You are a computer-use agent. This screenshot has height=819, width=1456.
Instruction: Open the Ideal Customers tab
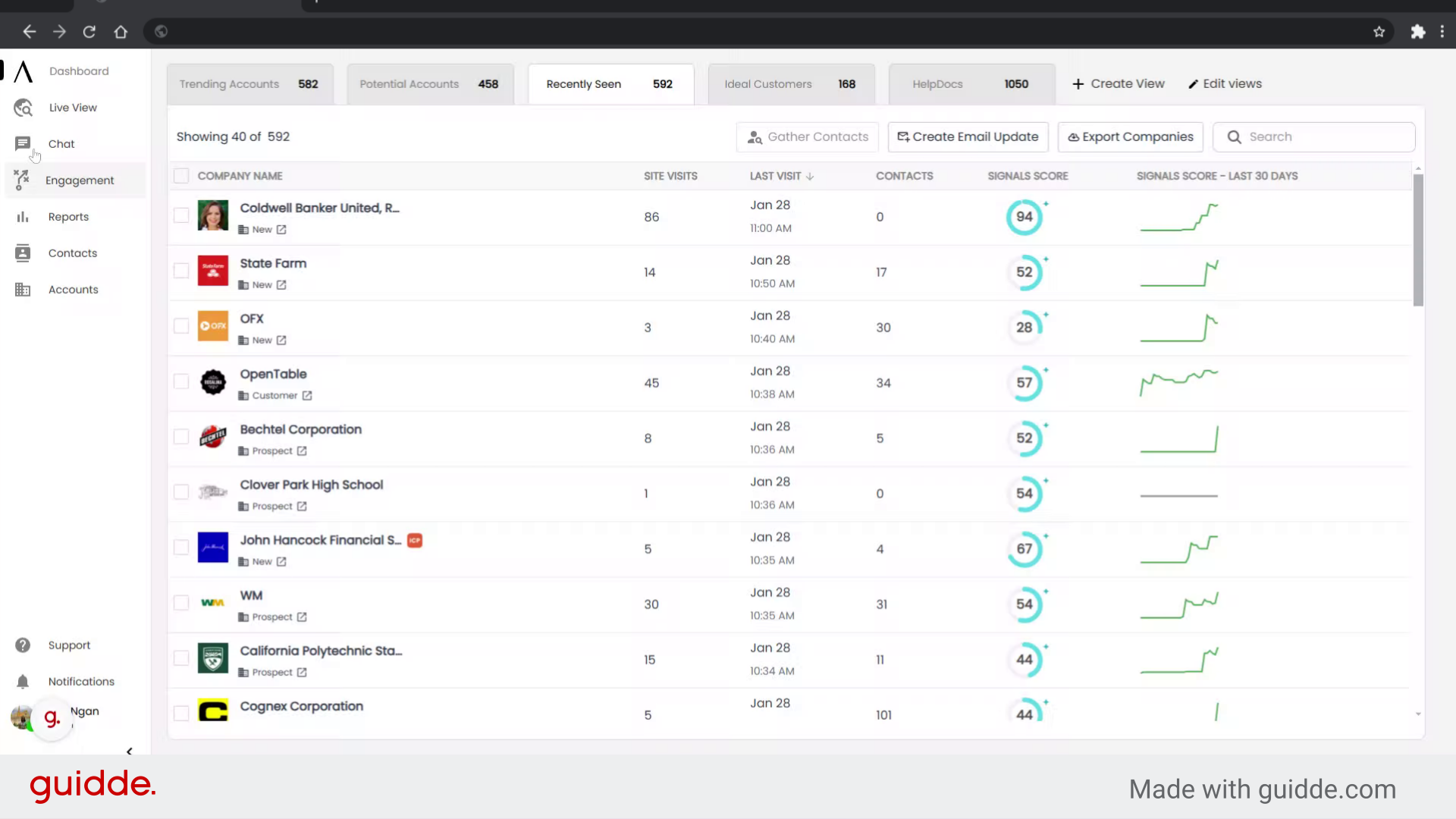[x=791, y=84]
